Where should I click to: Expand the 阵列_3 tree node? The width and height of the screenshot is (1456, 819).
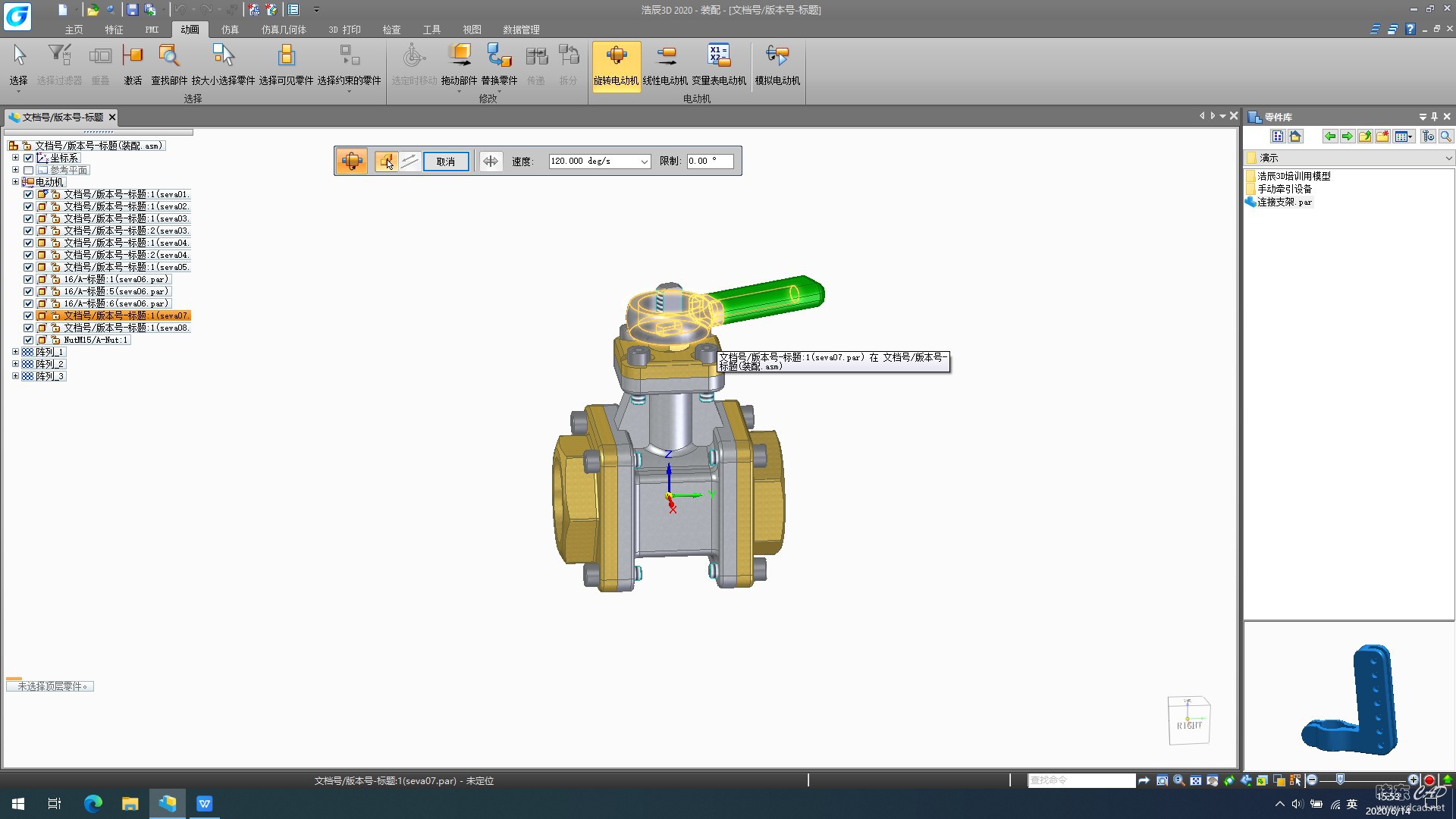point(15,376)
